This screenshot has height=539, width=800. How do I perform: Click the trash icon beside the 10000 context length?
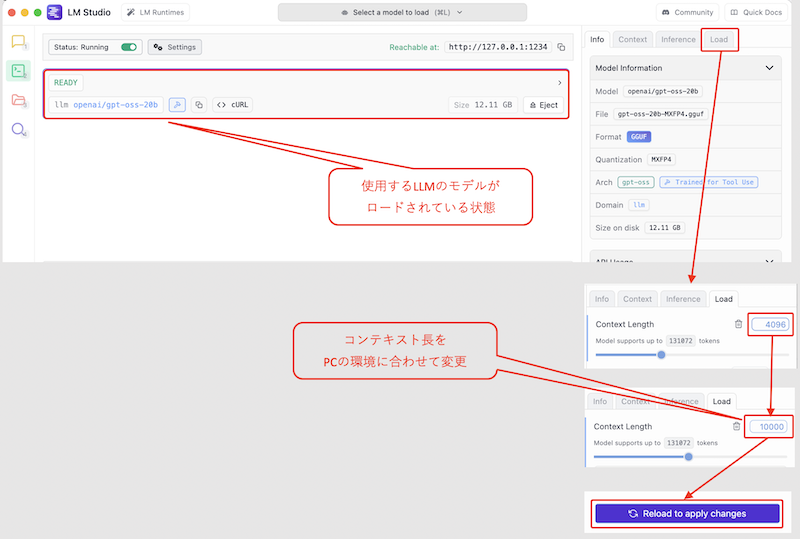[x=736, y=426]
